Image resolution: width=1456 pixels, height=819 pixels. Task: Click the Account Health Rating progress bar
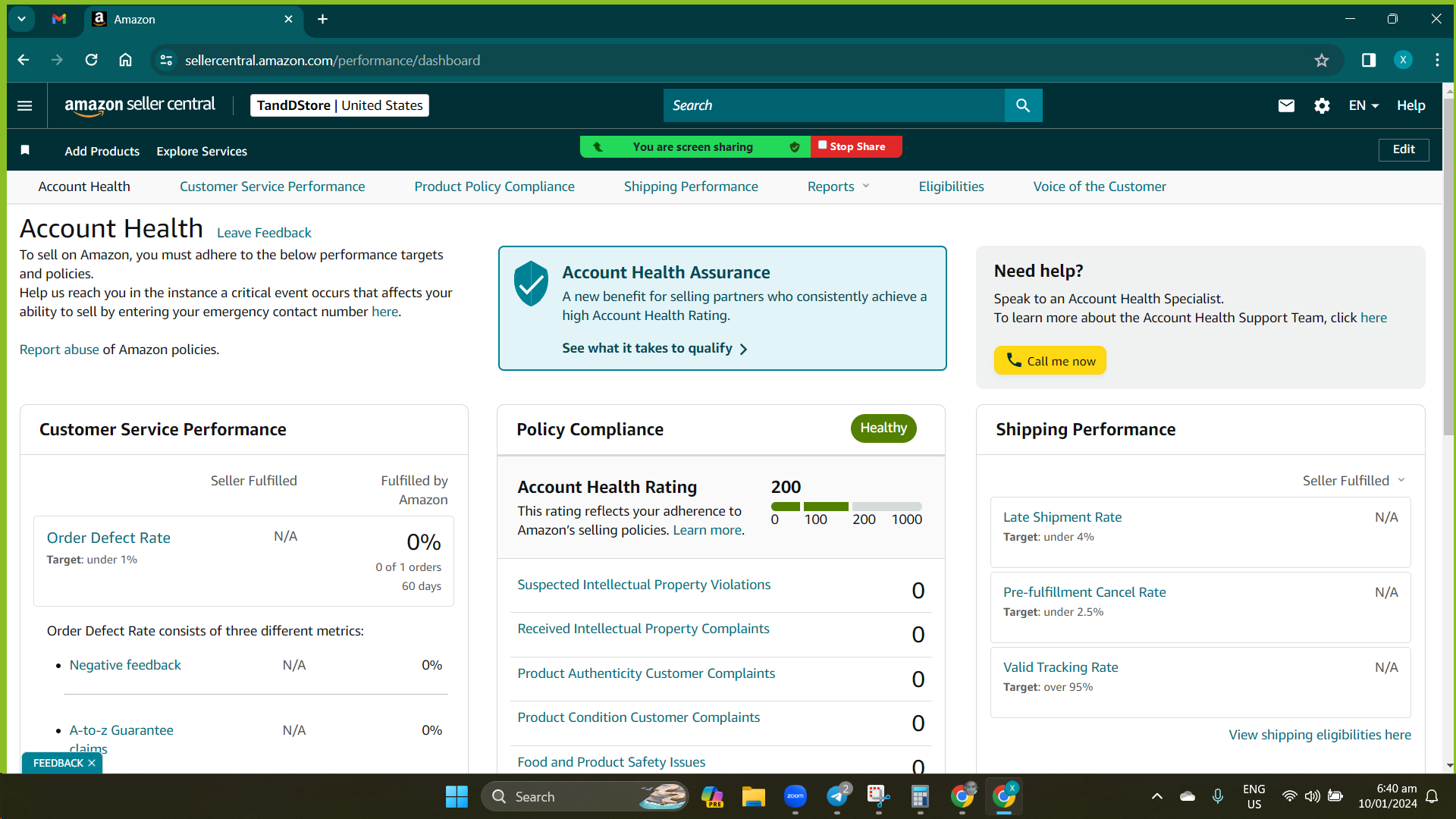tap(846, 507)
